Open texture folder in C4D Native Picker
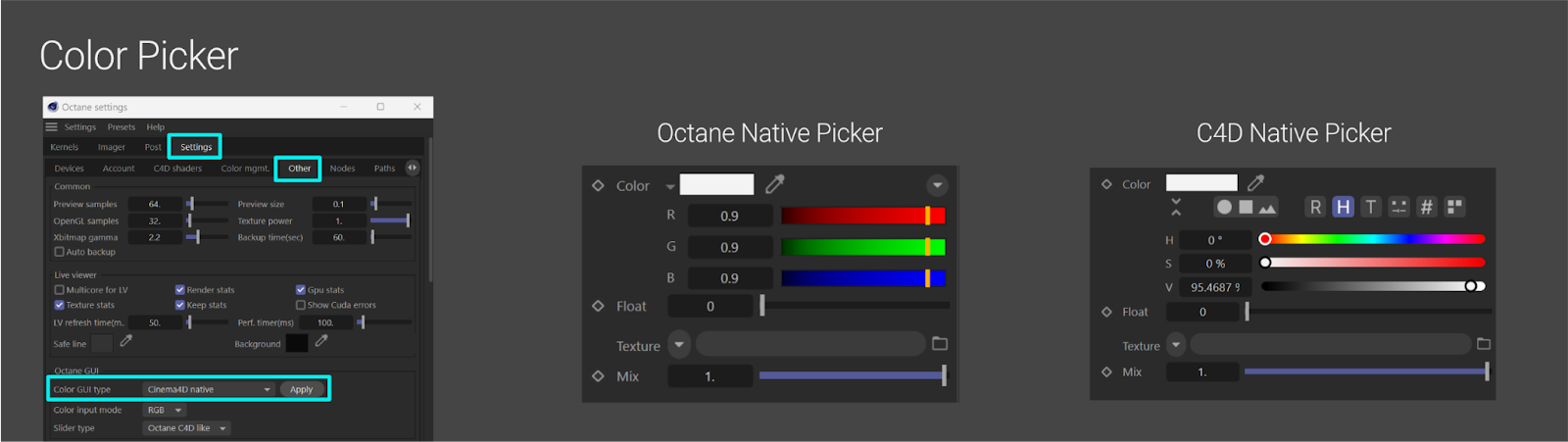The height and width of the screenshot is (442, 1568). [x=1483, y=344]
